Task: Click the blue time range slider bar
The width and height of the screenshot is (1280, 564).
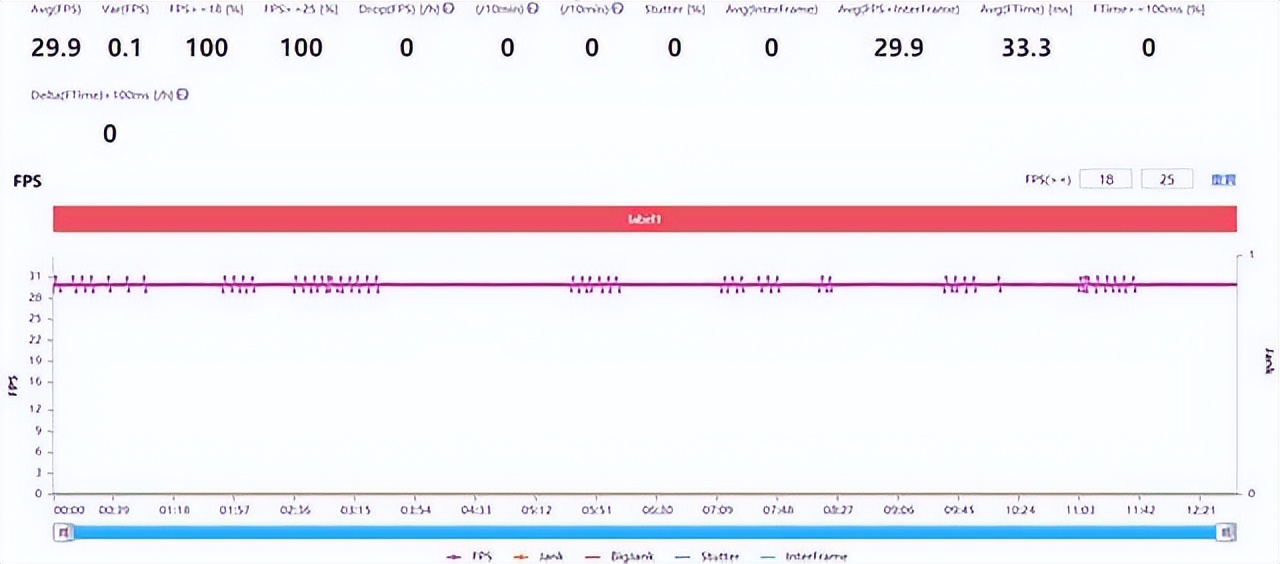Action: tap(645, 533)
